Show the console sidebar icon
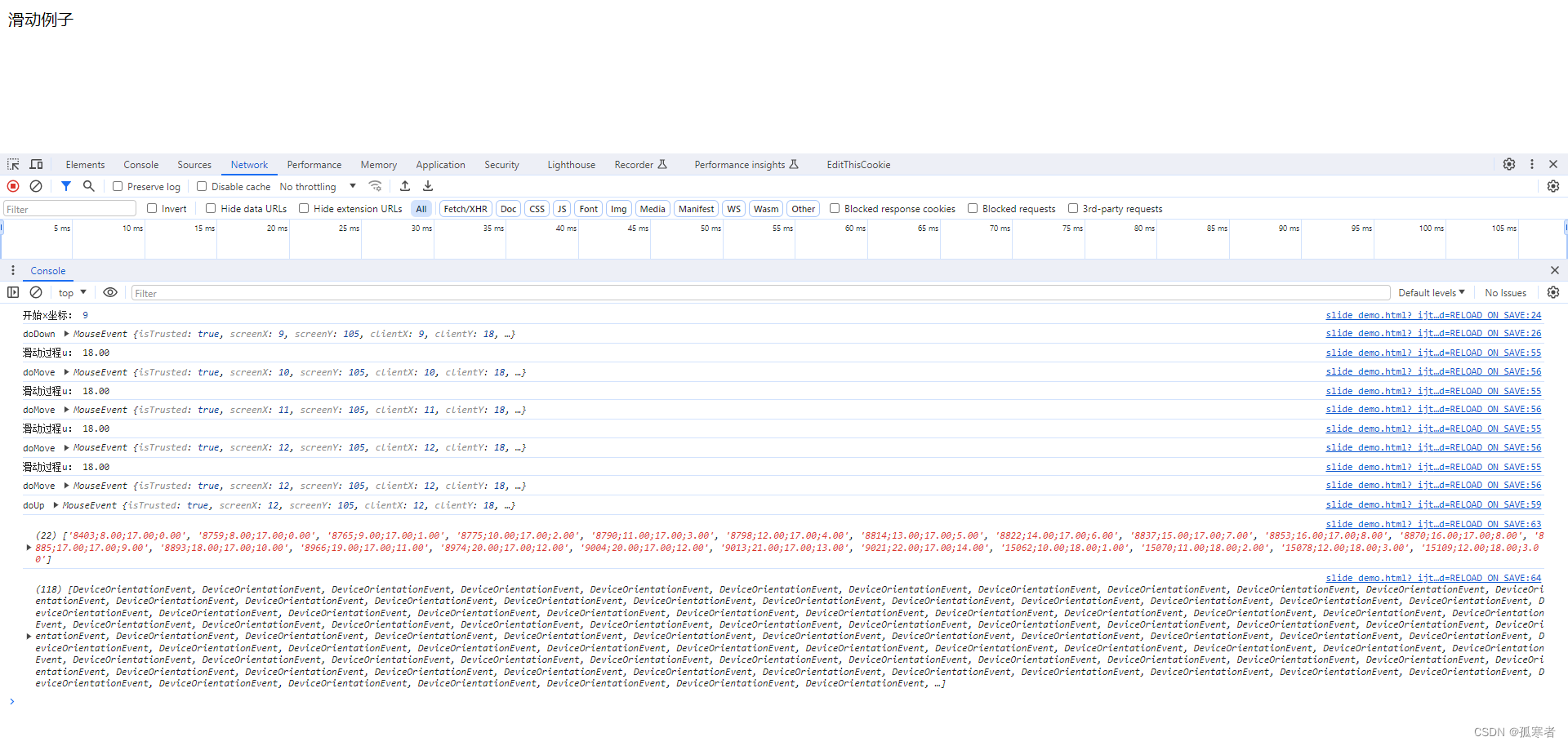Screen dimensions: 1568x746 [x=13, y=292]
